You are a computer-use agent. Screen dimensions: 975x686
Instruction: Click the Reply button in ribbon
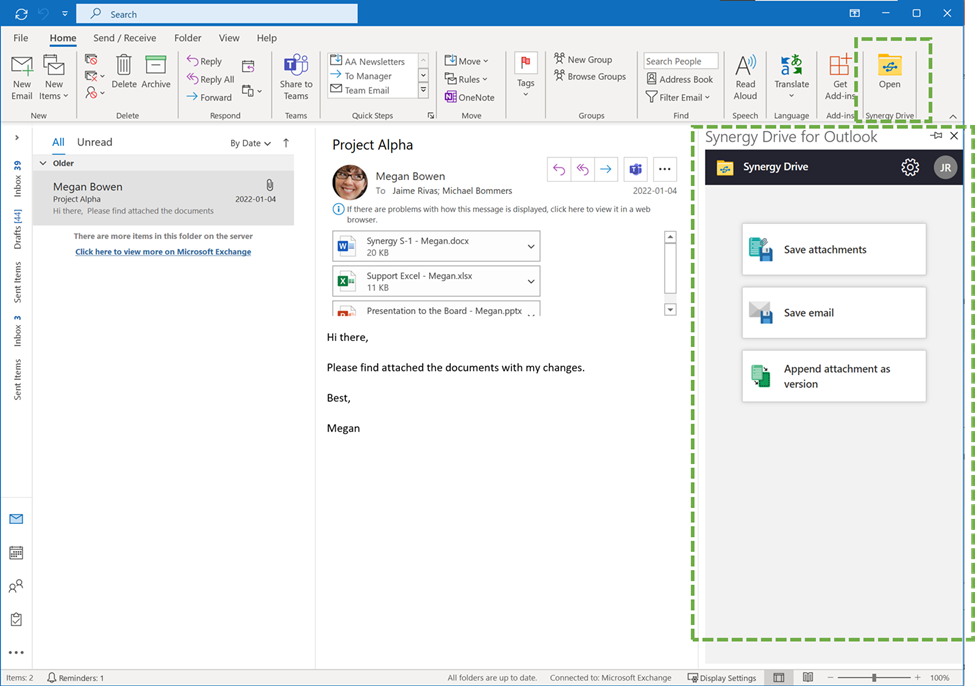pos(205,61)
